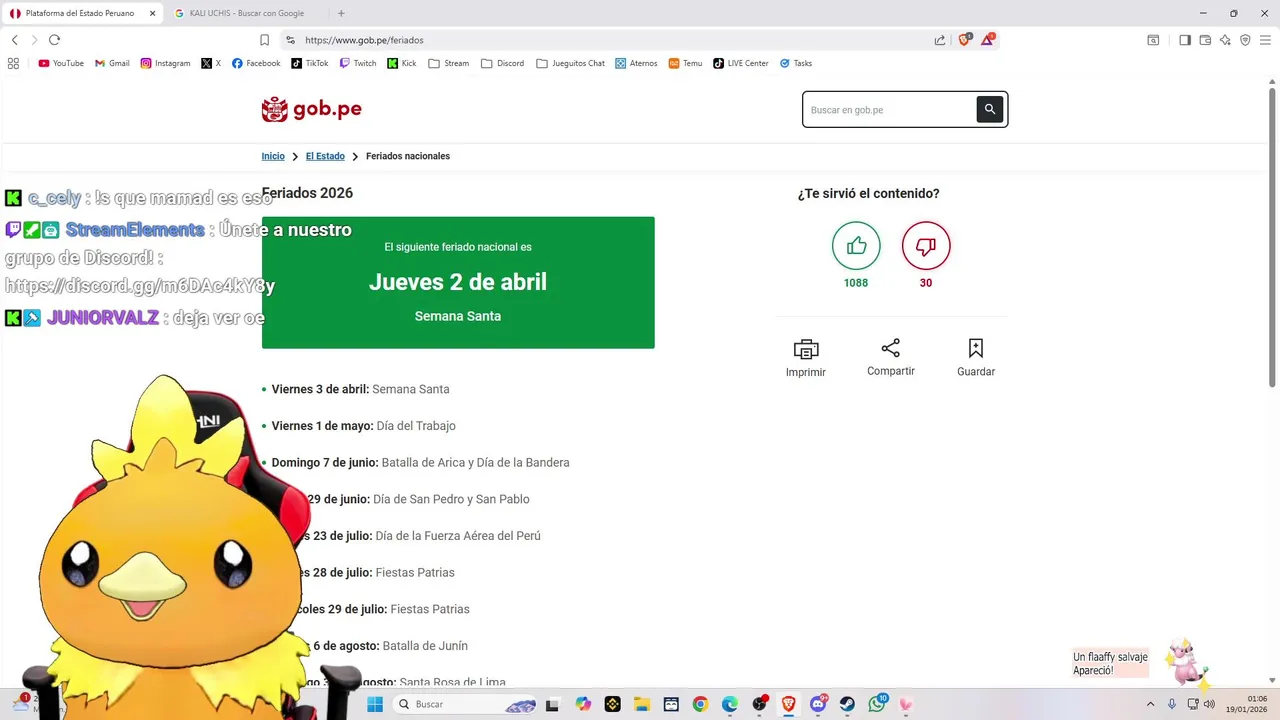
Task: Open the X bookmark
Action: 211,63
